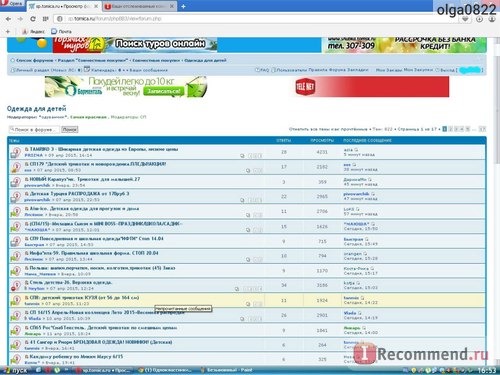Open the highlighted детский трикотаж КУЗЯ topic
The height and width of the screenshot is (375, 500).
click(84, 297)
